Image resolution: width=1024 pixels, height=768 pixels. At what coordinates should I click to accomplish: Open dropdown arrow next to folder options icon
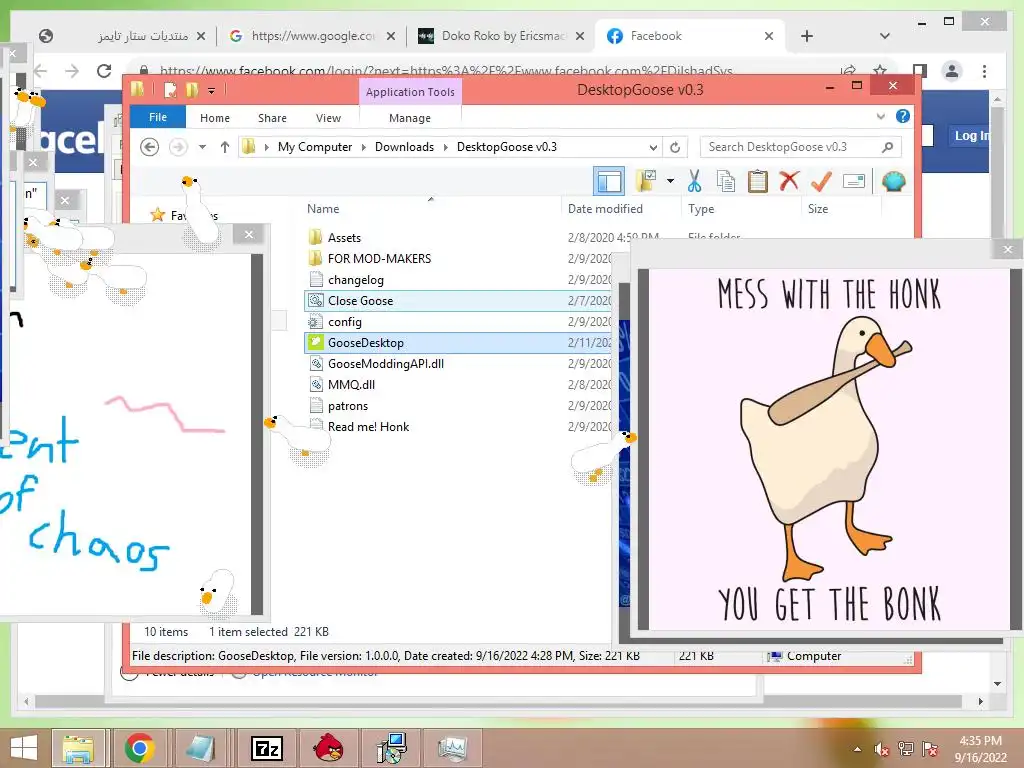671,181
